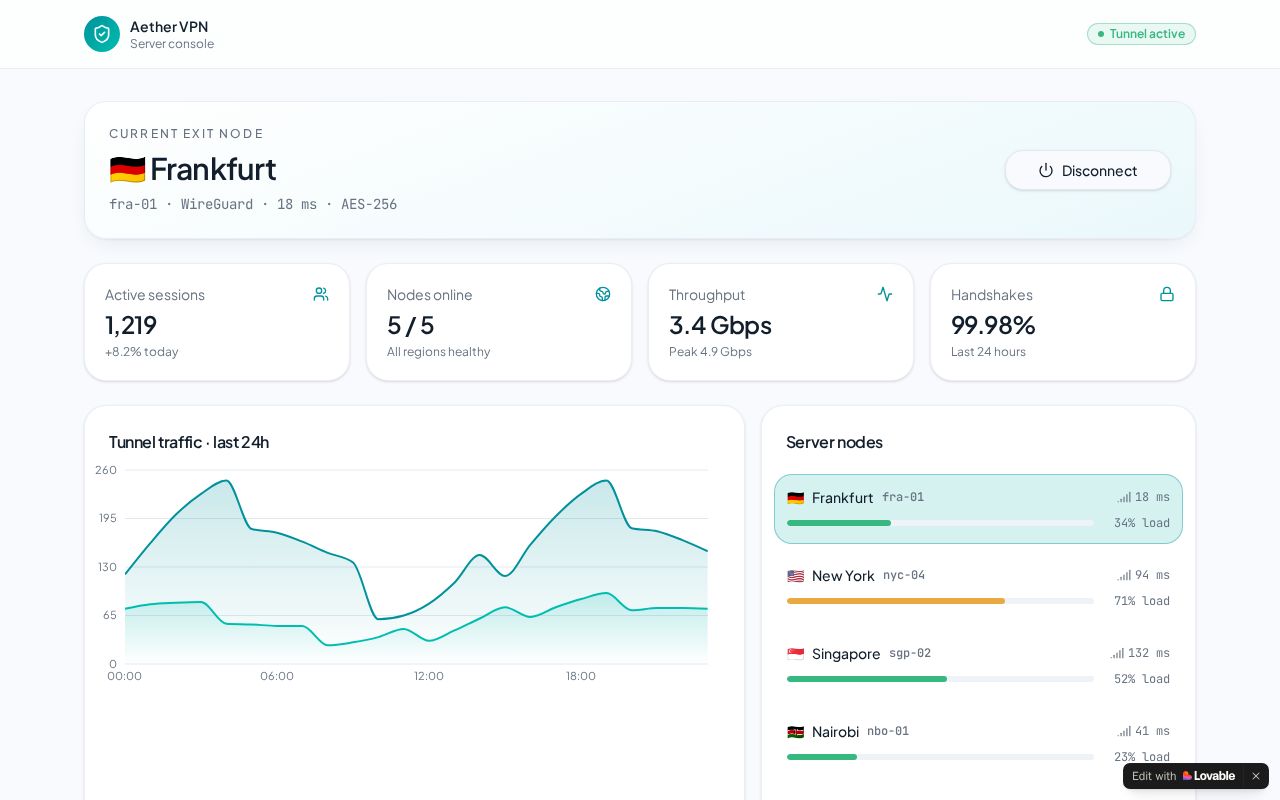The width and height of the screenshot is (1280, 800).
Task: Click the 5 / 5 nodes online value
Action: coord(410,325)
